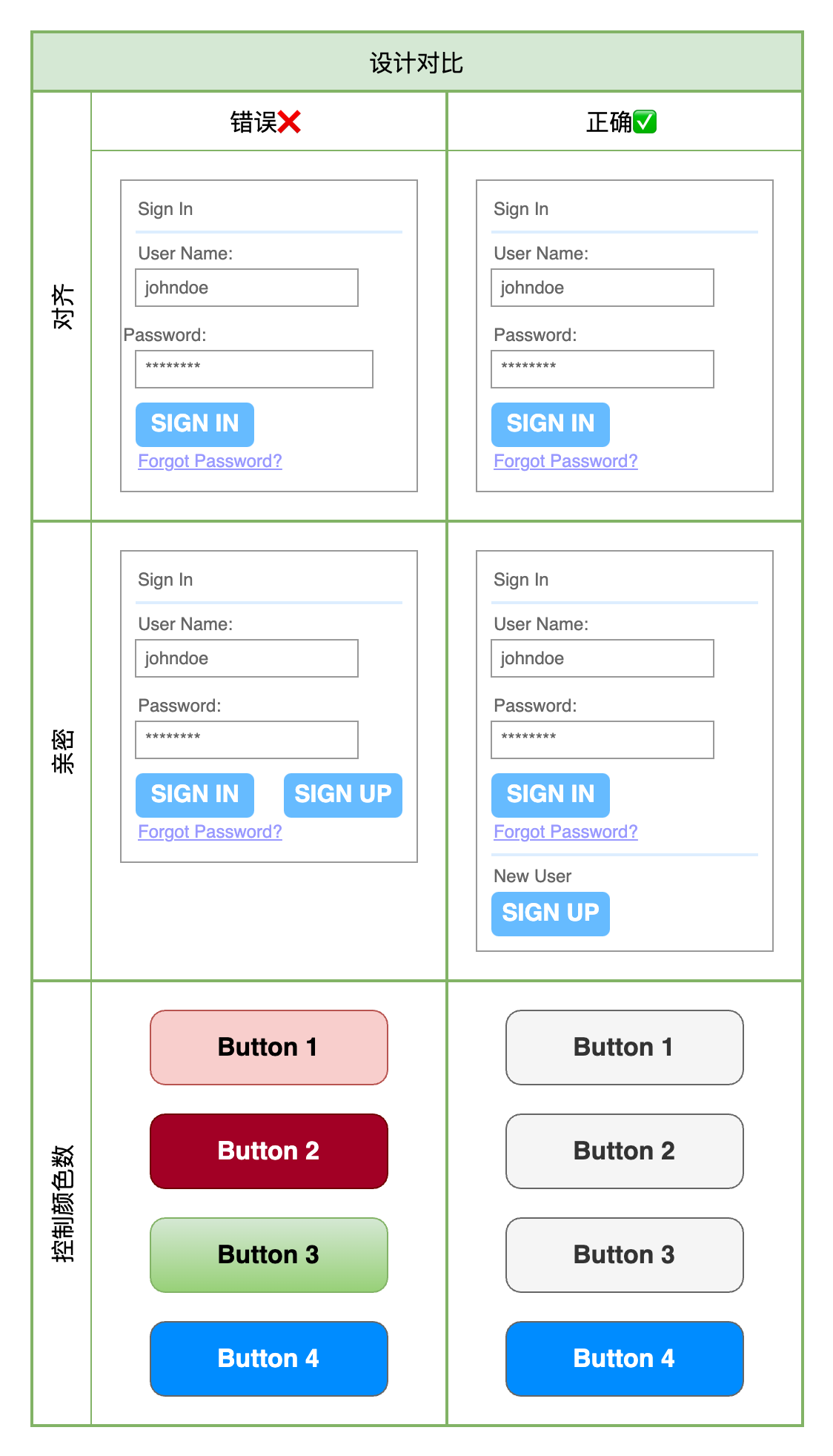Screen dimensions: 833x1456
Task: Click SIGN IN in the correct 对齐 form
Action: (551, 424)
